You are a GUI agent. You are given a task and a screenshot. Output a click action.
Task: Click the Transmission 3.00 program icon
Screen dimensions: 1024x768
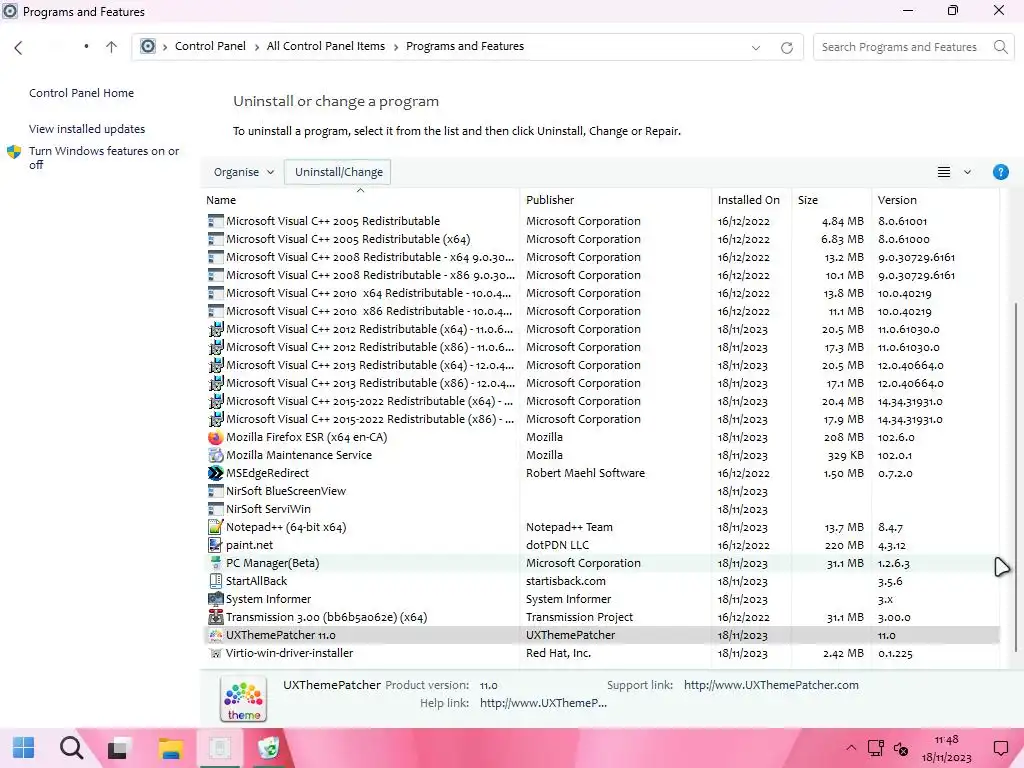pyautogui.click(x=216, y=616)
